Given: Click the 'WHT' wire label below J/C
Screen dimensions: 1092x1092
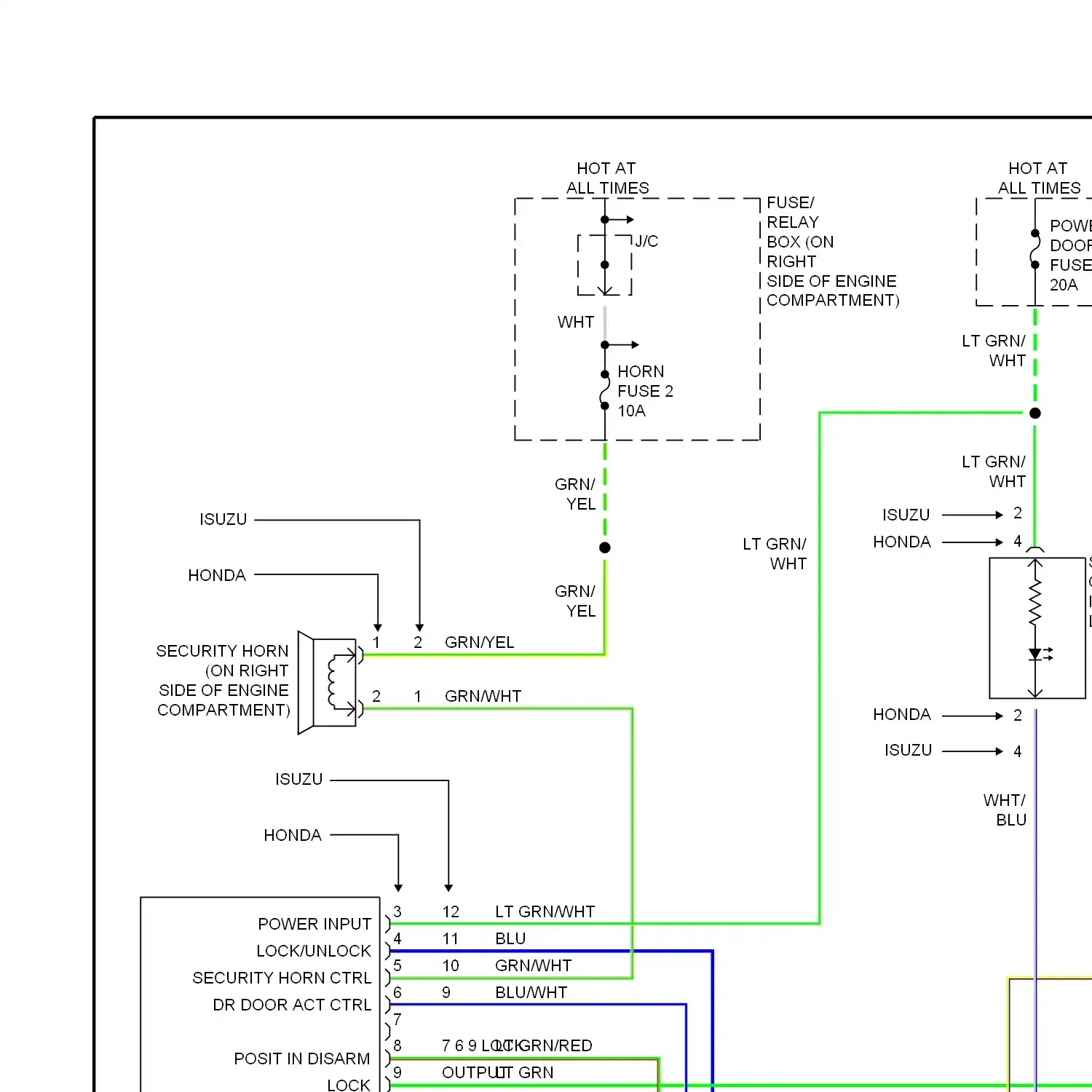Looking at the screenshot, I should click(x=575, y=322).
